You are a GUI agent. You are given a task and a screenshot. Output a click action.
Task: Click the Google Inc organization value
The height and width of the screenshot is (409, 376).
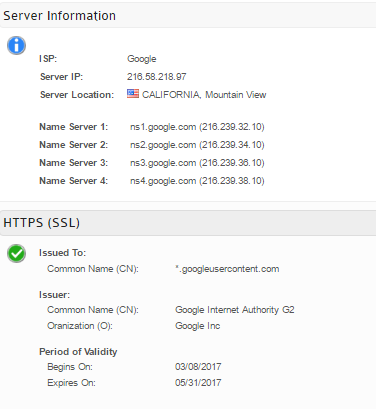coord(198,326)
